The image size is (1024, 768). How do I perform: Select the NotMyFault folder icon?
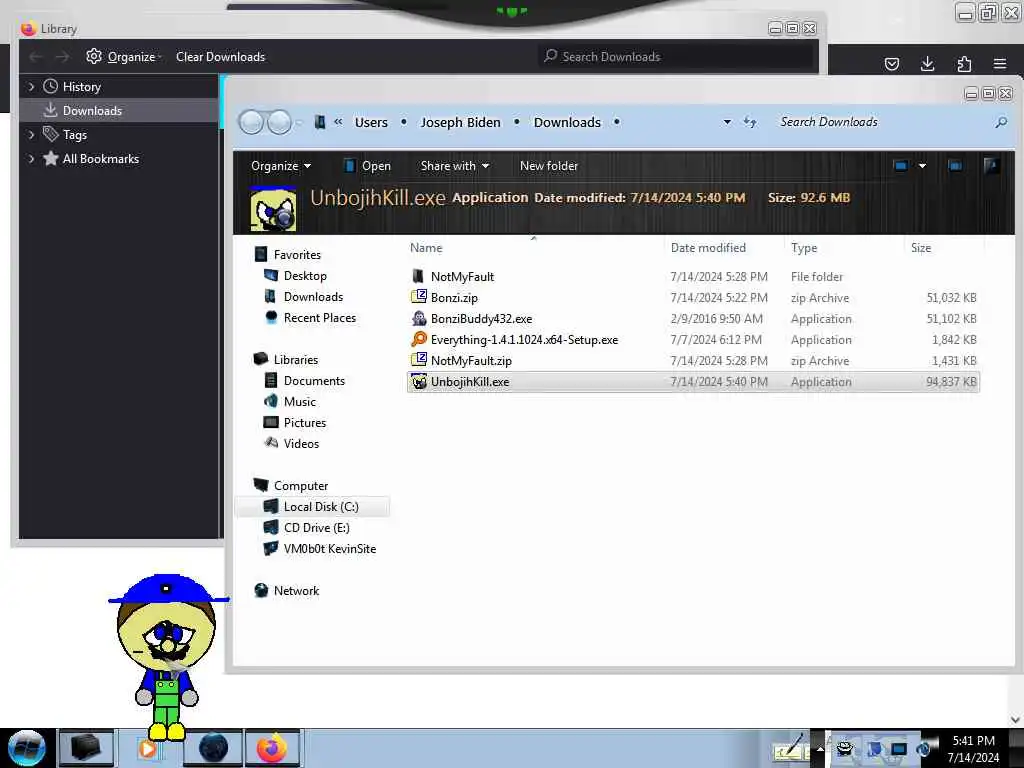(419, 276)
